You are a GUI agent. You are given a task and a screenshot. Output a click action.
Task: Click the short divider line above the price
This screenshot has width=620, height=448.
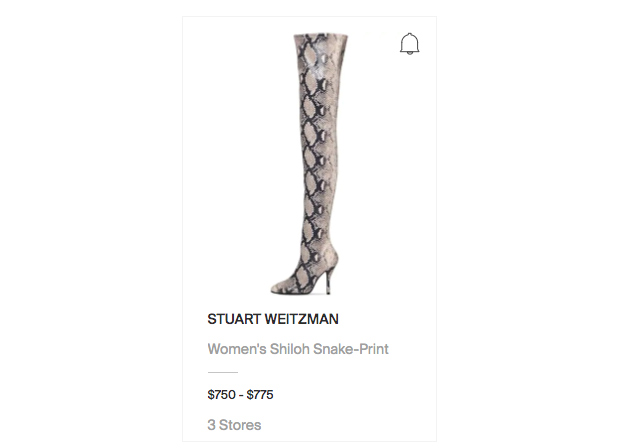[x=223, y=372]
